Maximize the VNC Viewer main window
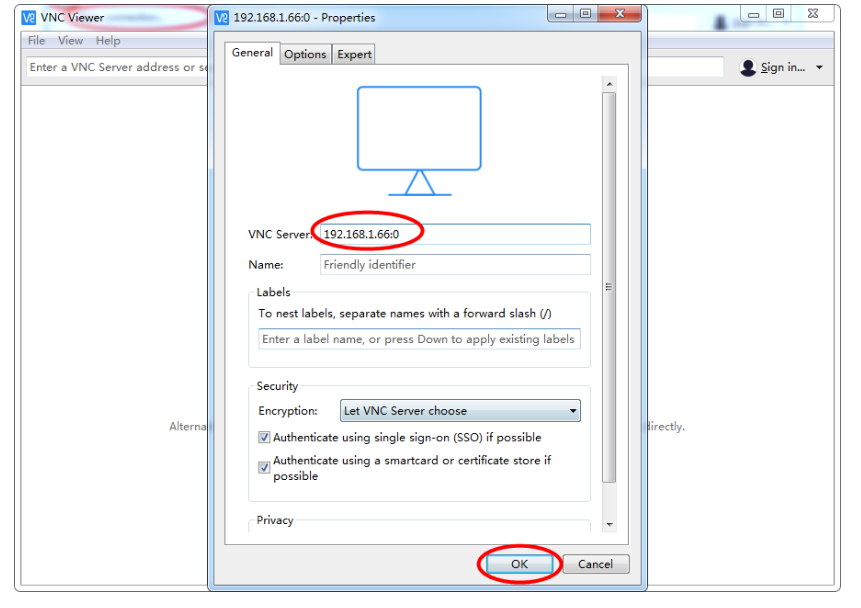Viewport: 861px width, 608px height. pos(778,14)
